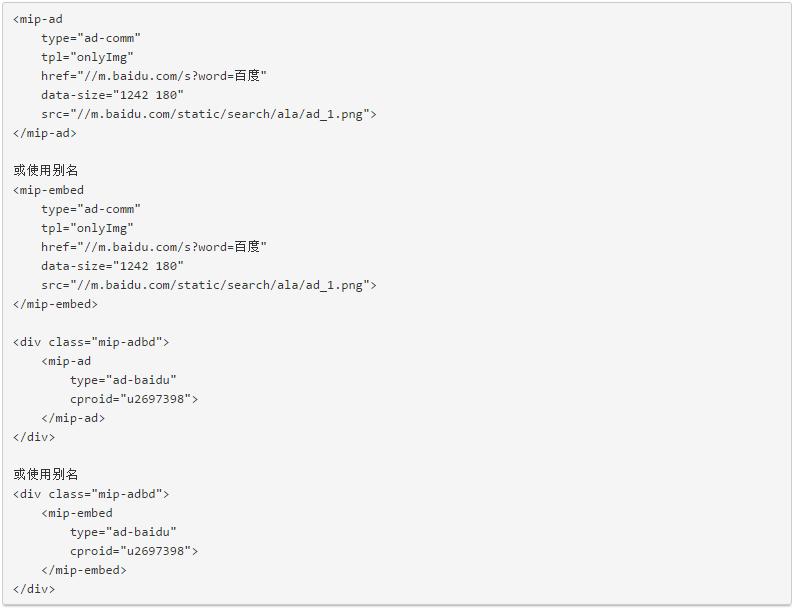Click type="ad-comm" inside the mip-embed block

91,209
